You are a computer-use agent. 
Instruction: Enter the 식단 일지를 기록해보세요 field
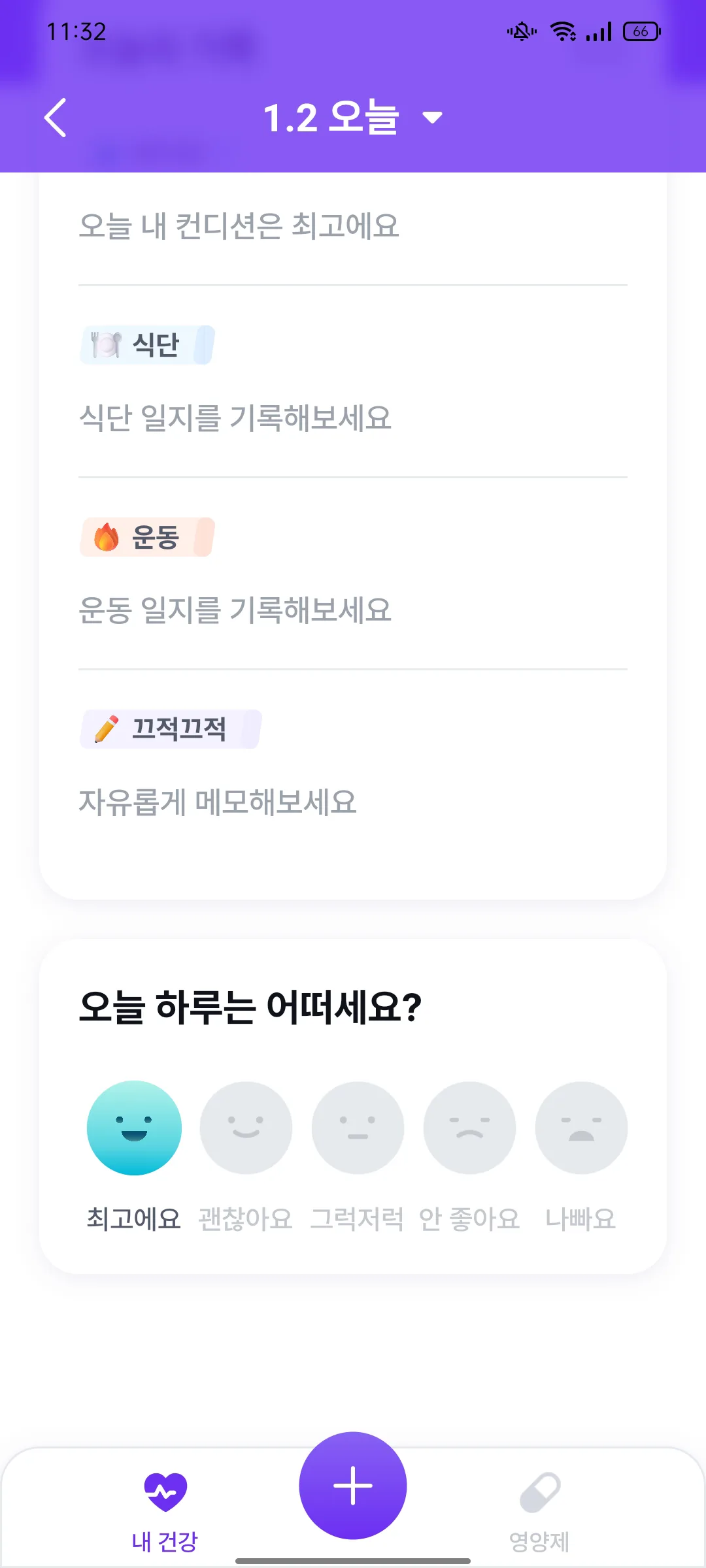tap(353, 417)
